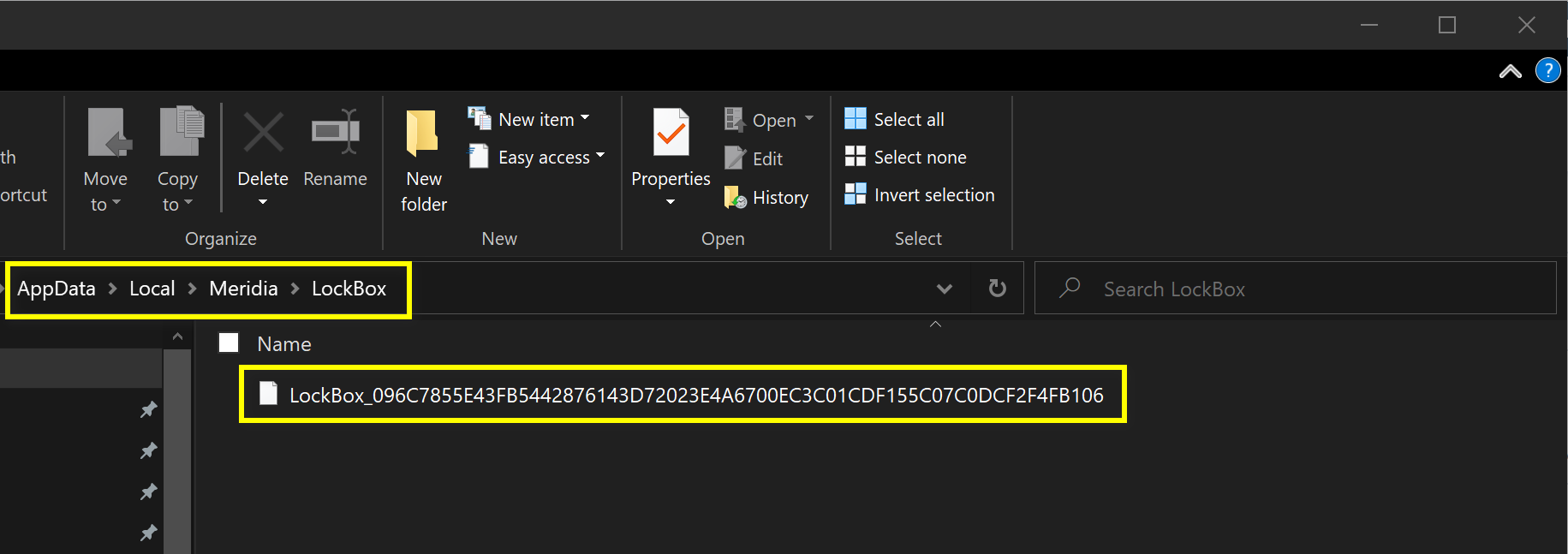The height and width of the screenshot is (554, 1568).
Task: Click the Select none icon
Action: [855, 156]
